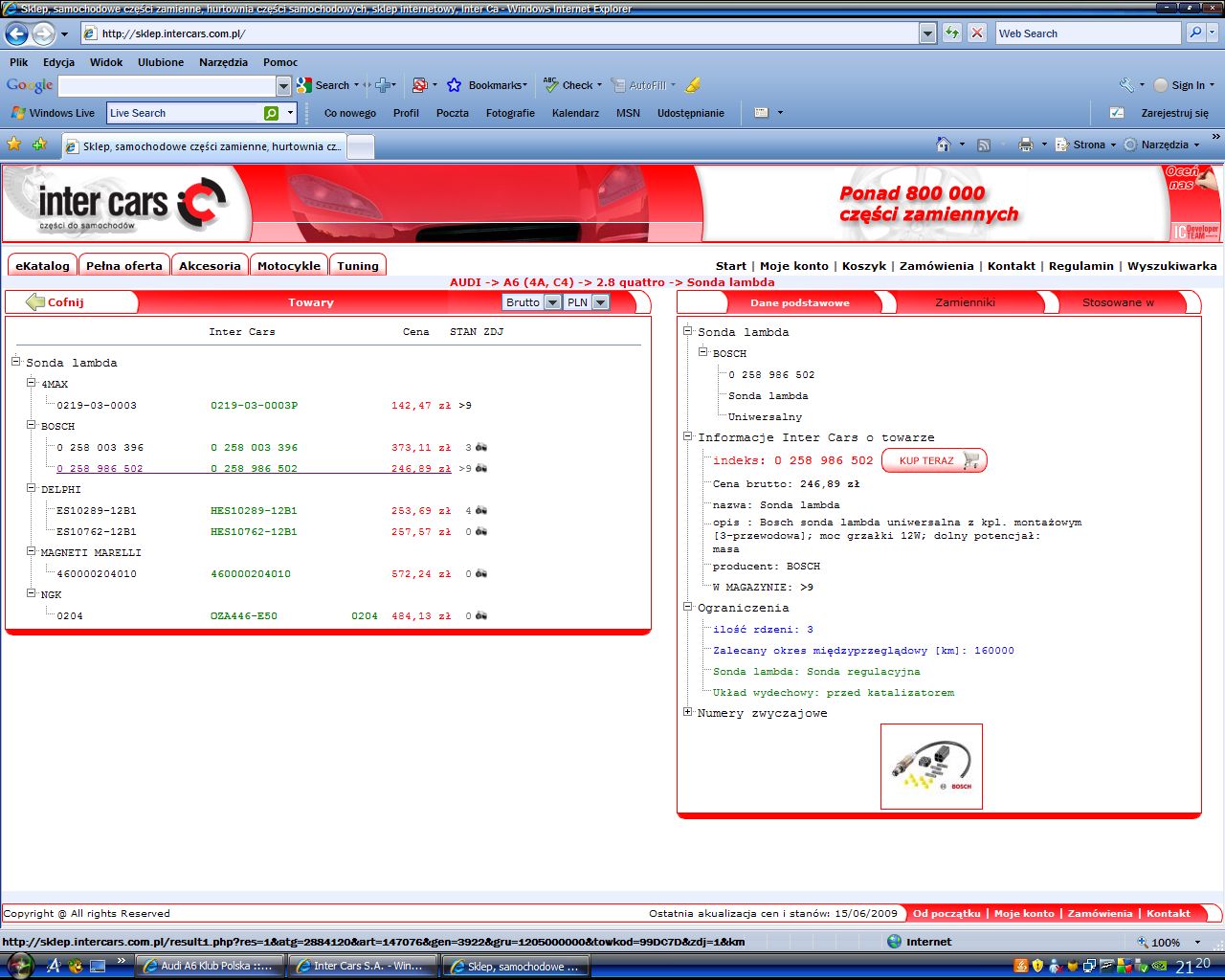Screen dimensions: 1225x980
Task: Click the browser Forward arrow button
Action: pyautogui.click(x=44, y=33)
